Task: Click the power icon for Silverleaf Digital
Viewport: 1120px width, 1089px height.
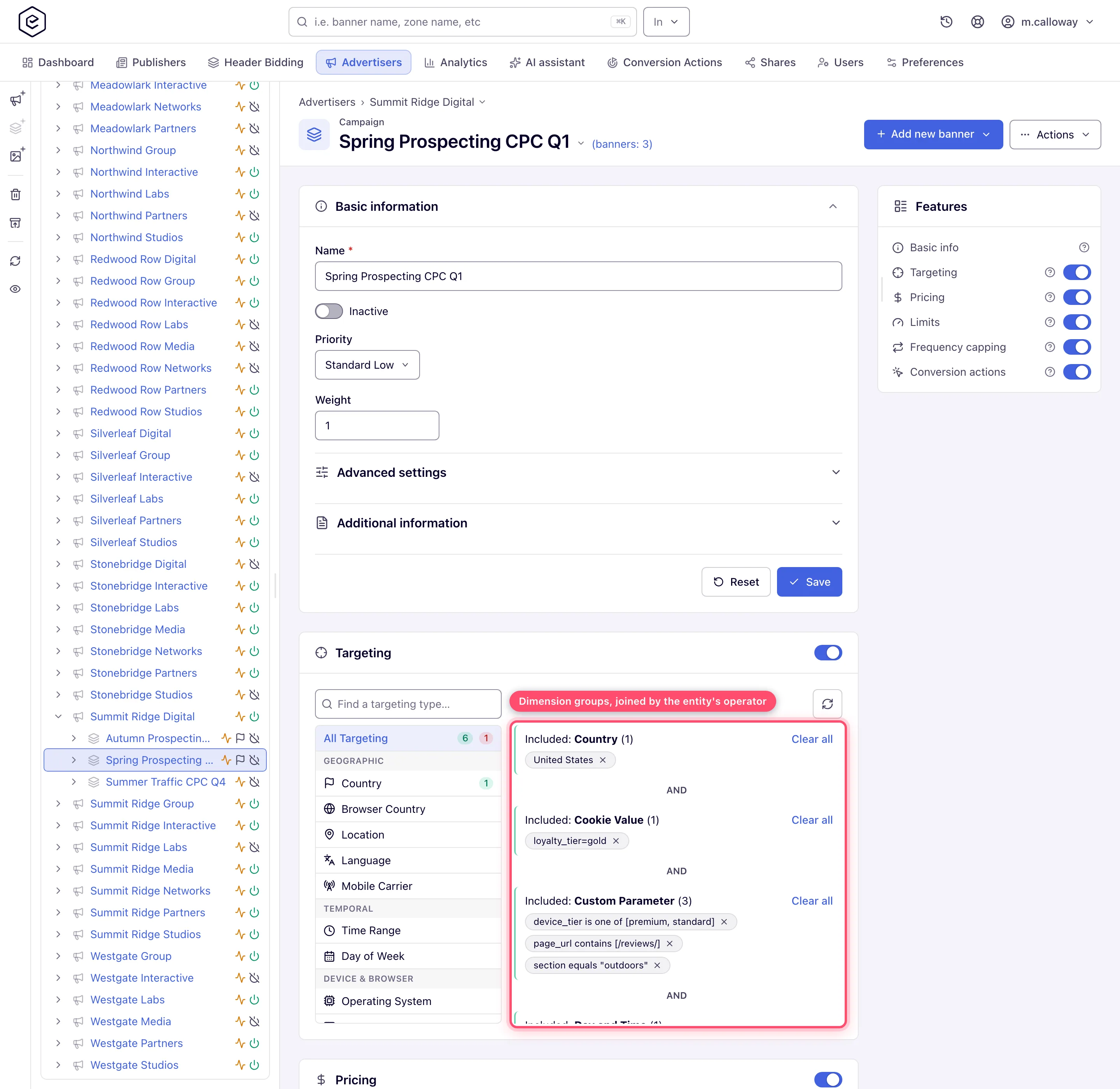Action: pyautogui.click(x=255, y=434)
